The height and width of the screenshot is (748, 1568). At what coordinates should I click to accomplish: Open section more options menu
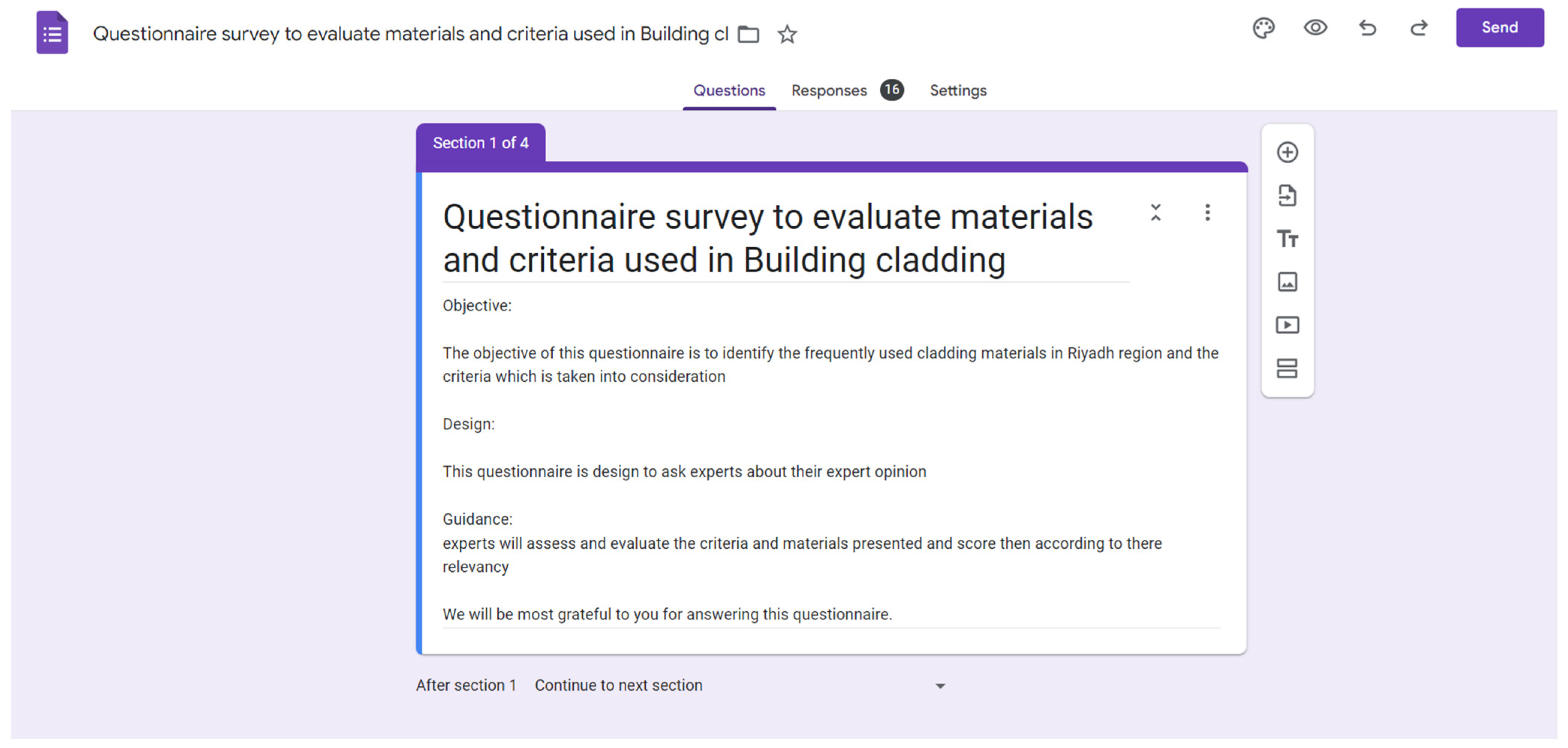click(1207, 212)
